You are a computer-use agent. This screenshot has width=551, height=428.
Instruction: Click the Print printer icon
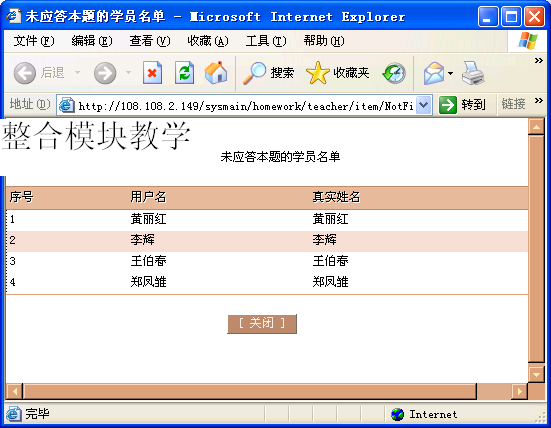[473, 73]
